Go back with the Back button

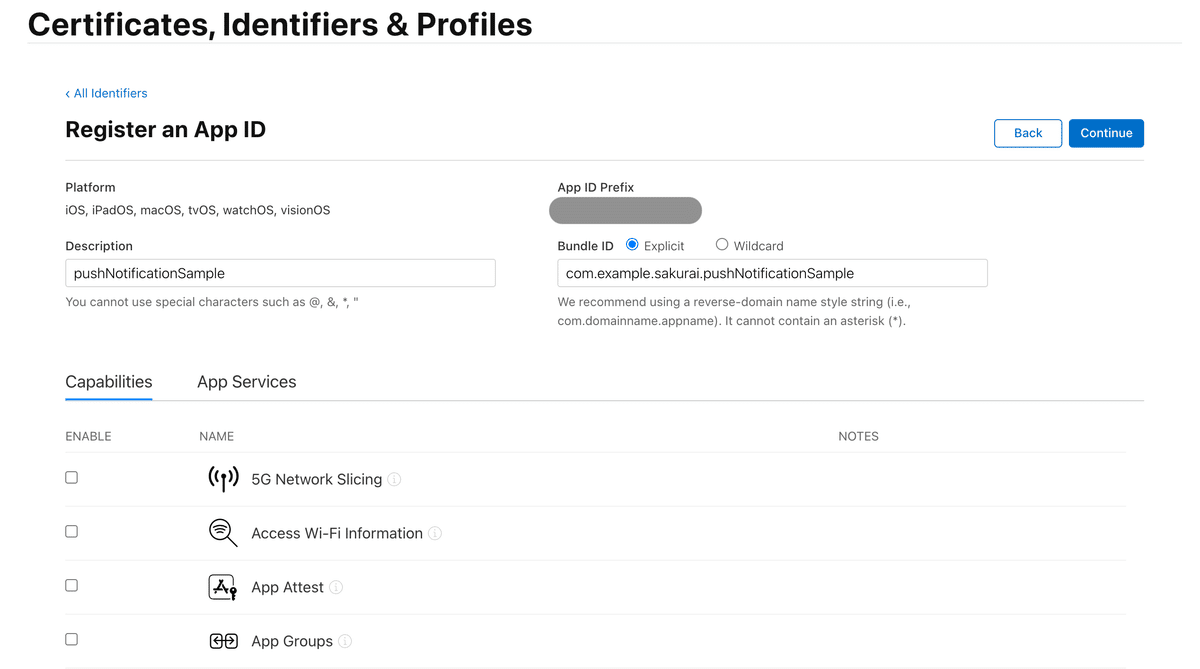(x=1028, y=133)
